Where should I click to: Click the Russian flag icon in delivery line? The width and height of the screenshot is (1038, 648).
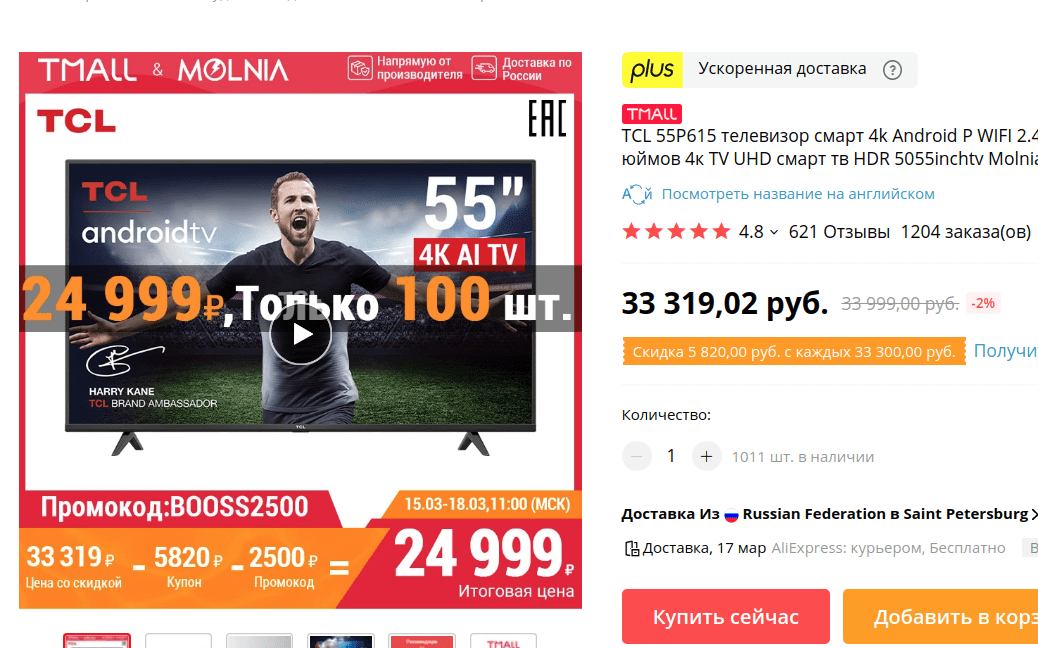click(731, 514)
